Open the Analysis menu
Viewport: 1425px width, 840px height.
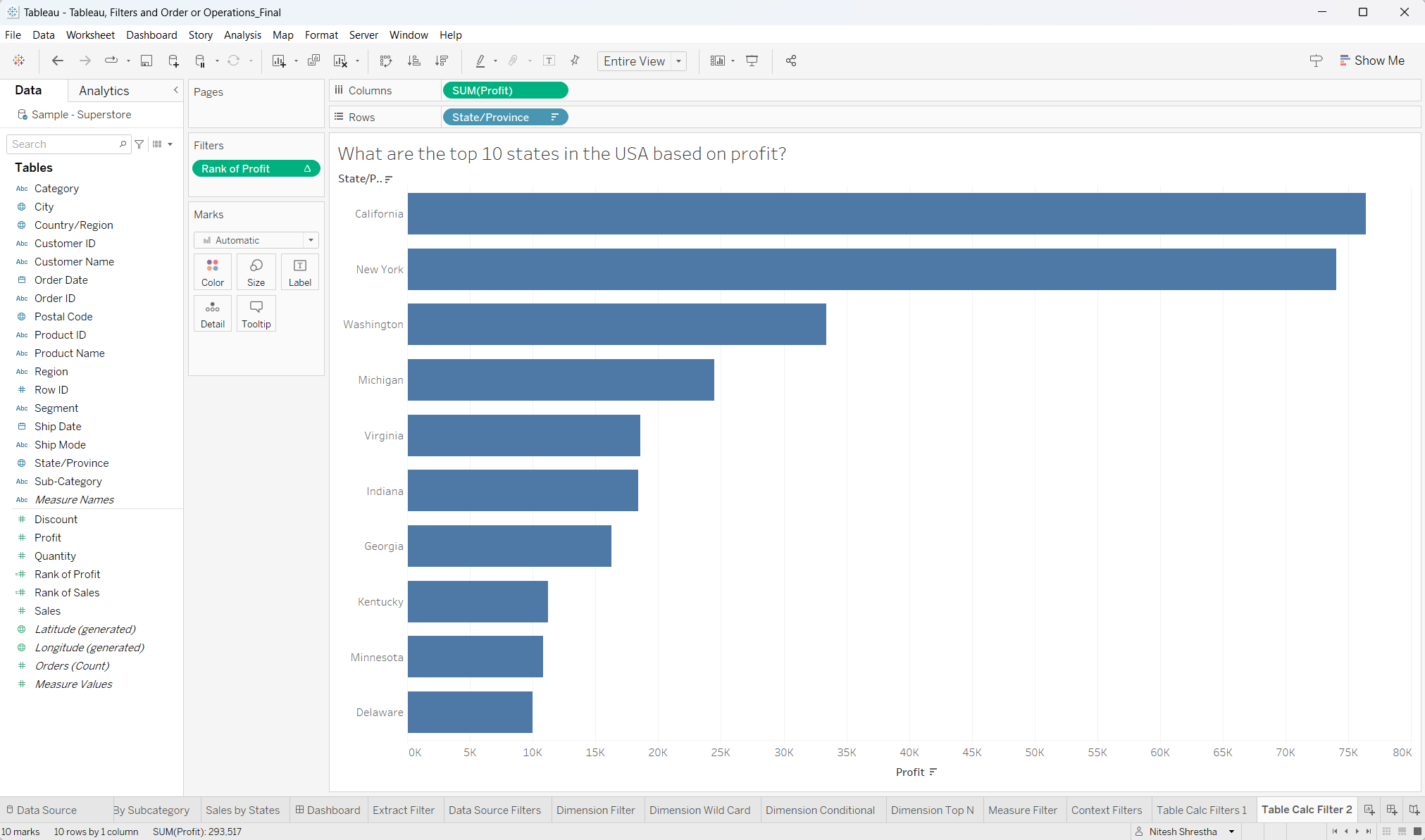tap(242, 35)
